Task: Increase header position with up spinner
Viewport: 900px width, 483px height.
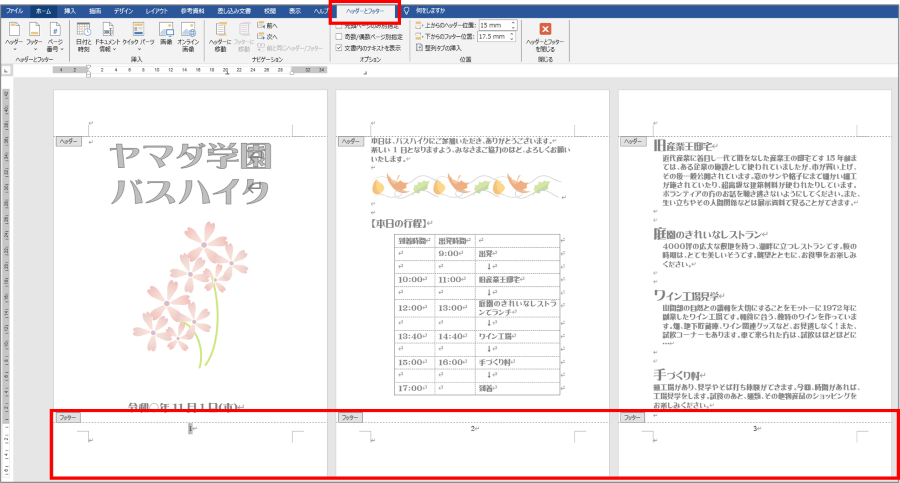Action: pyautogui.click(x=513, y=23)
